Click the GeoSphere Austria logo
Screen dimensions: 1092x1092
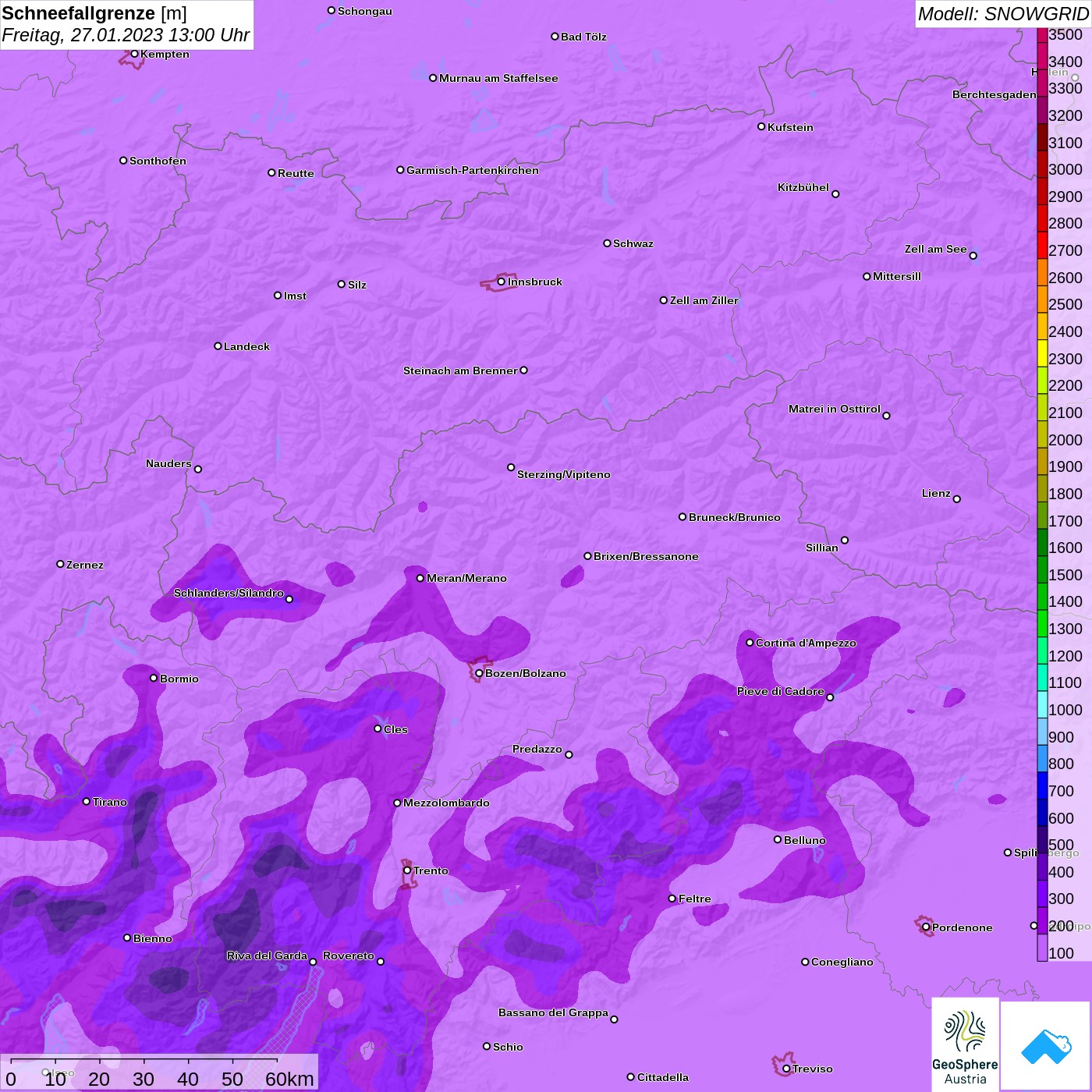pyautogui.click(x=965, y=1044)
